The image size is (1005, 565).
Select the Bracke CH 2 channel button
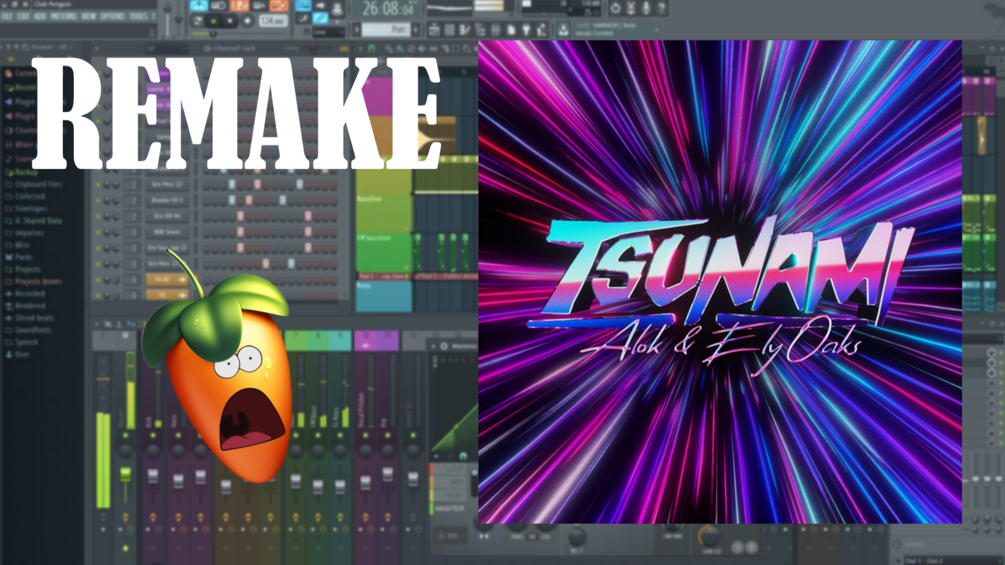[167, 201]
